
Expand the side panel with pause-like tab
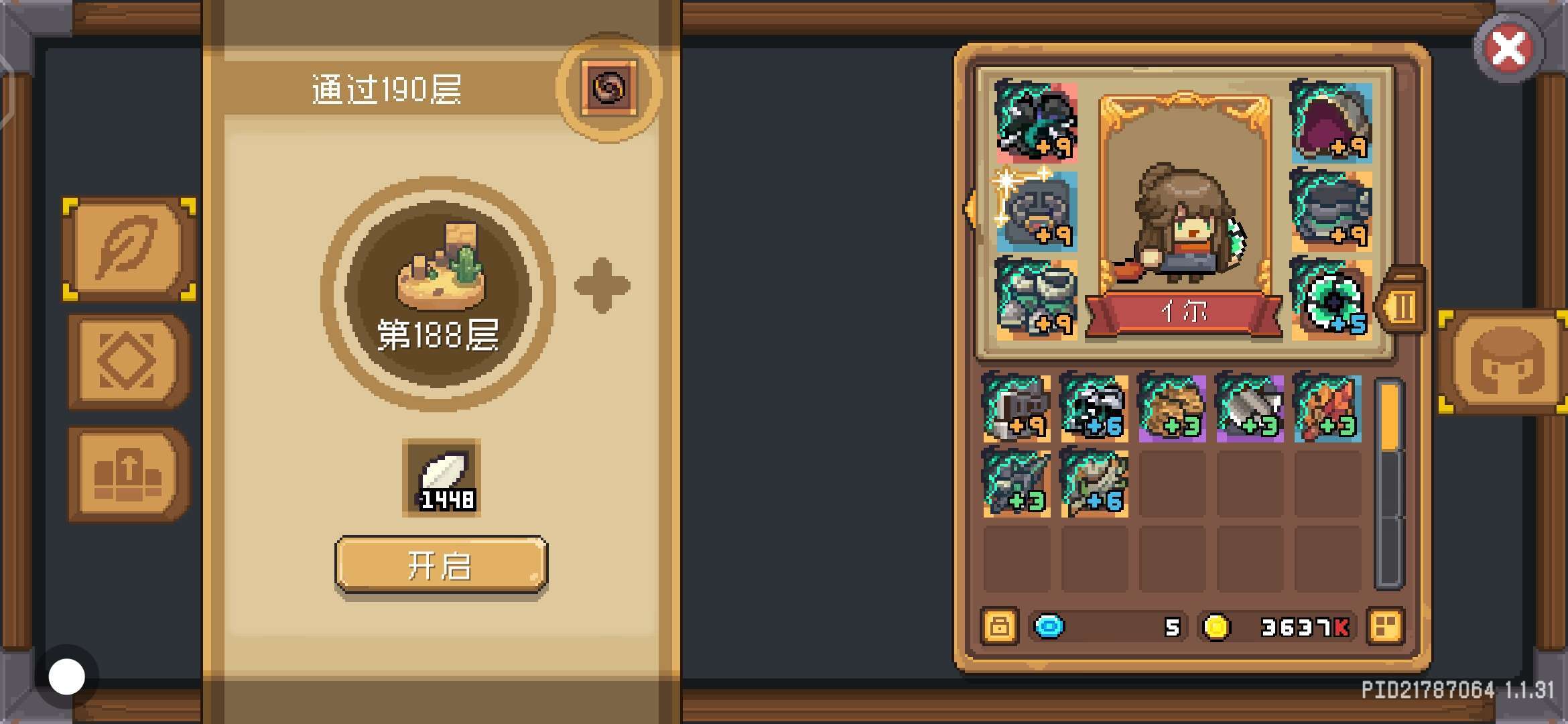(x=1400, y=306)
